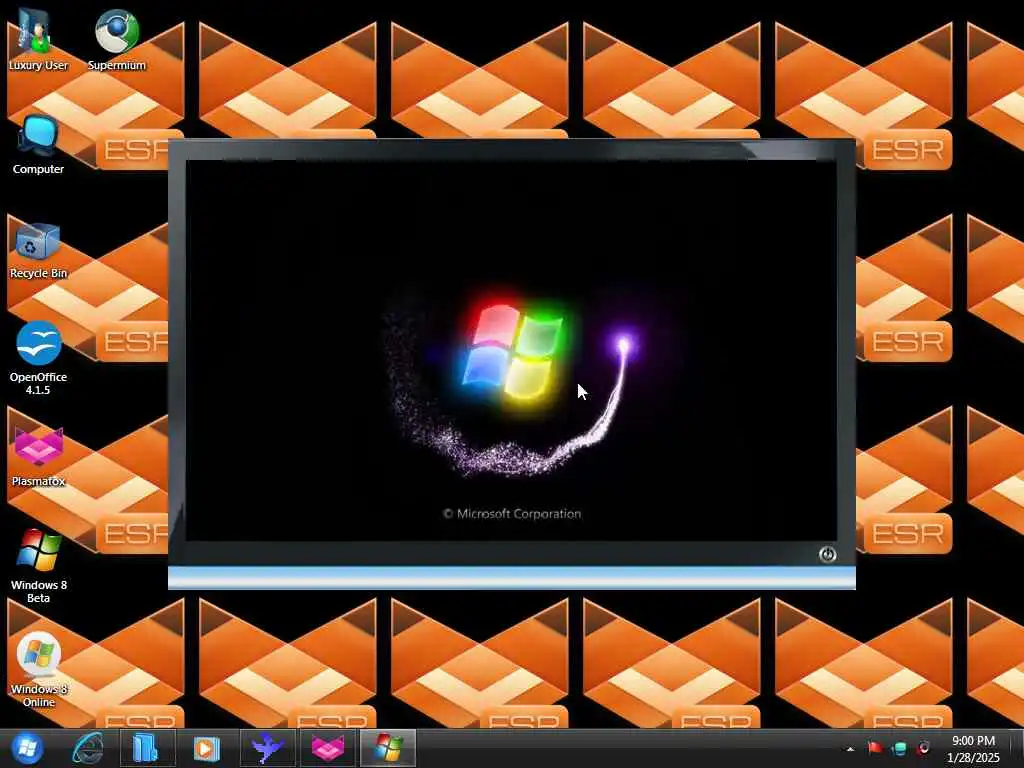
Task: Click the power button in the boot window
Action: (x=827, y=554)
